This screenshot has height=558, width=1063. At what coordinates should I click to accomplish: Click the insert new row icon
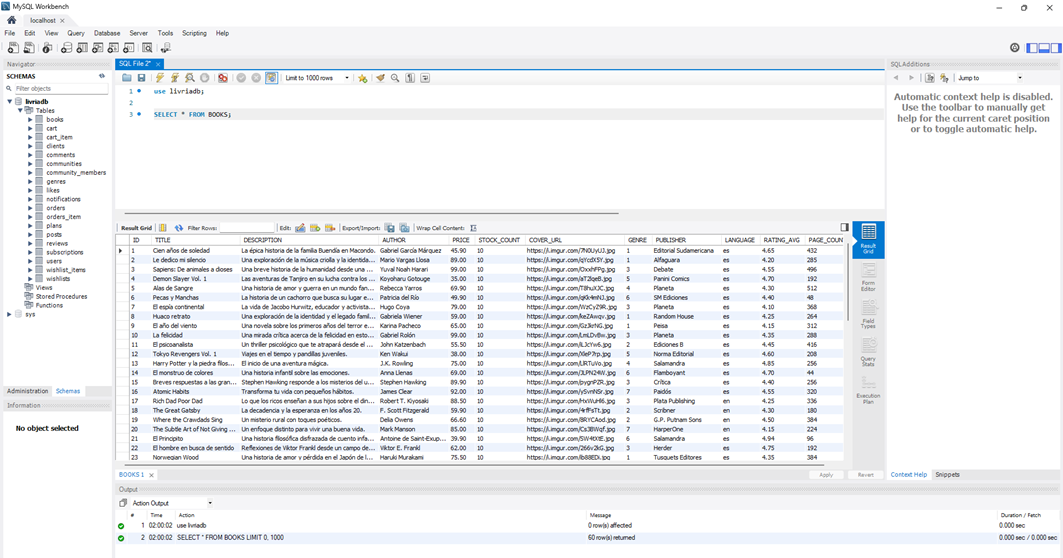pos(315,228)
